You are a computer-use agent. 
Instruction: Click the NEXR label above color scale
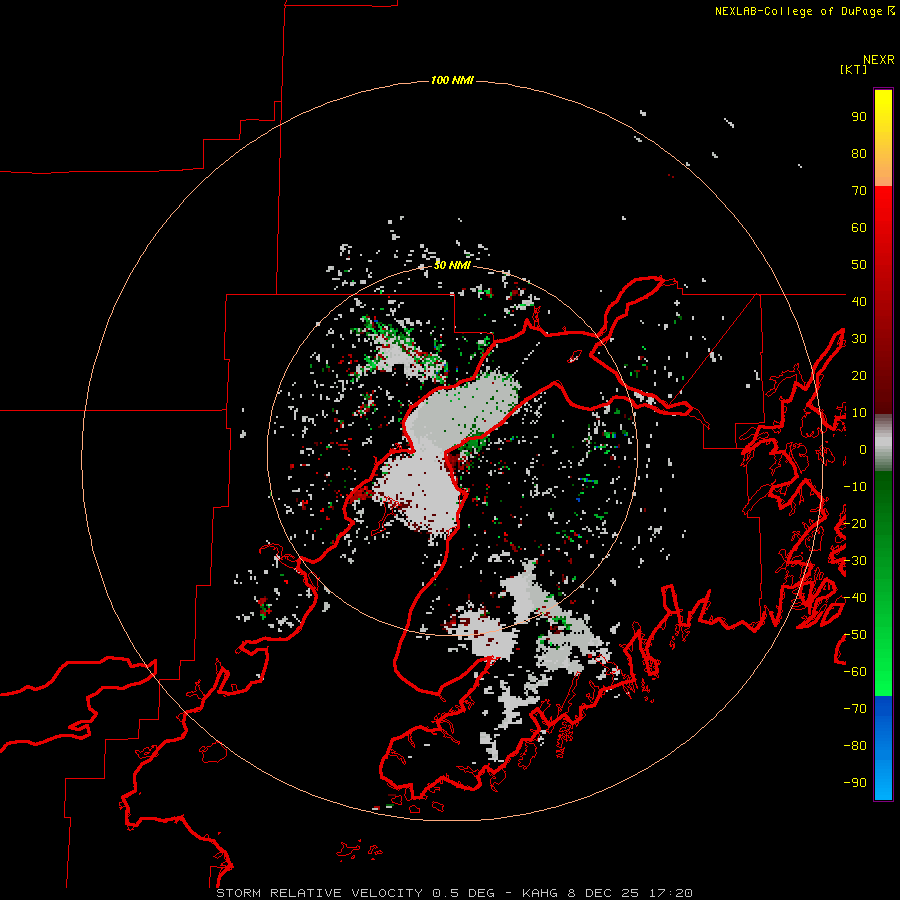878,59
